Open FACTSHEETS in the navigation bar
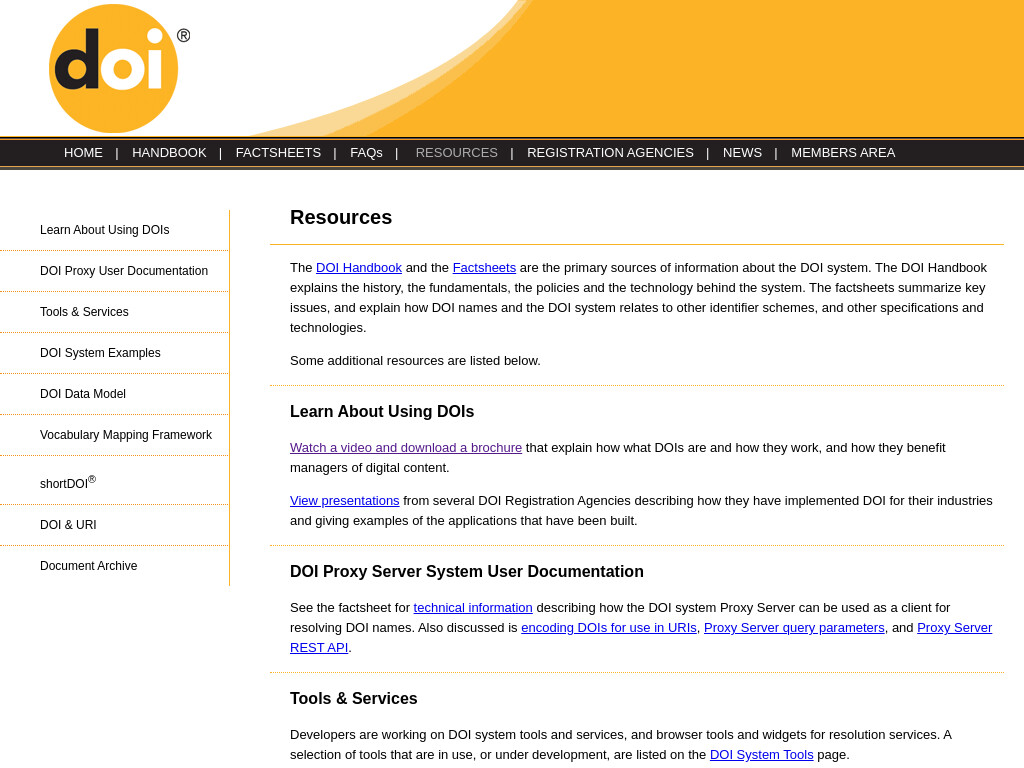1024x768 pixels. pyautogui.click(x=278, y=153)
